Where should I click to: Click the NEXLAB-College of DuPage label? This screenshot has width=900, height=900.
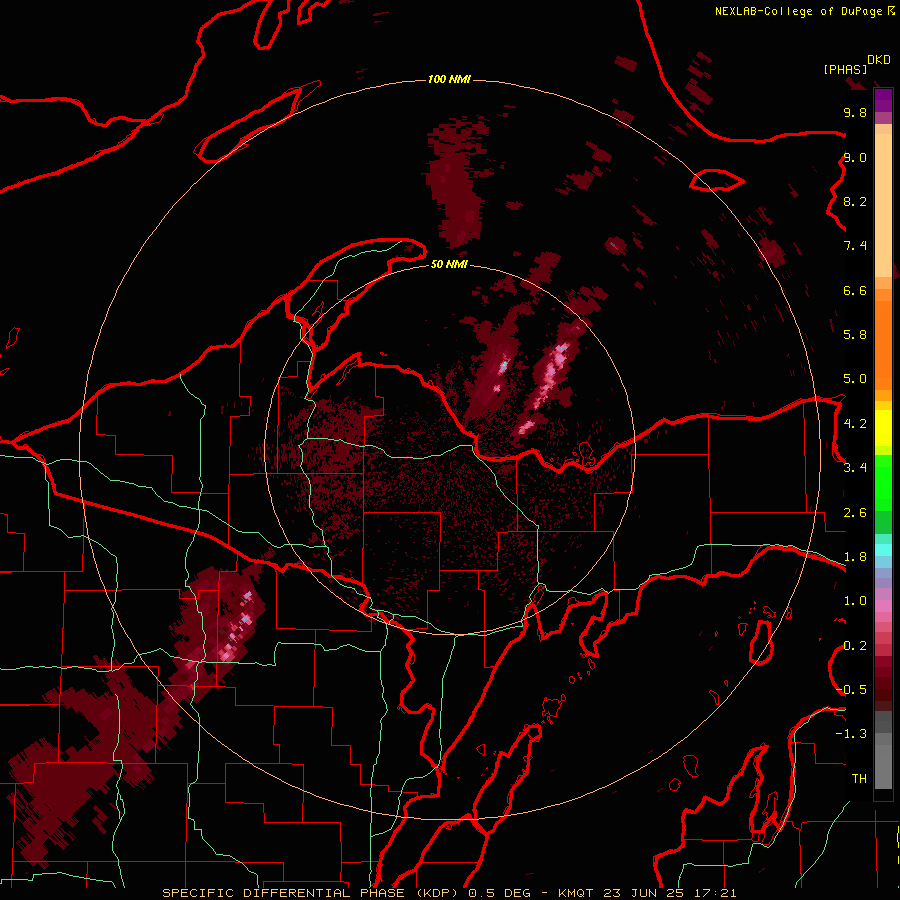click(798, 11)
